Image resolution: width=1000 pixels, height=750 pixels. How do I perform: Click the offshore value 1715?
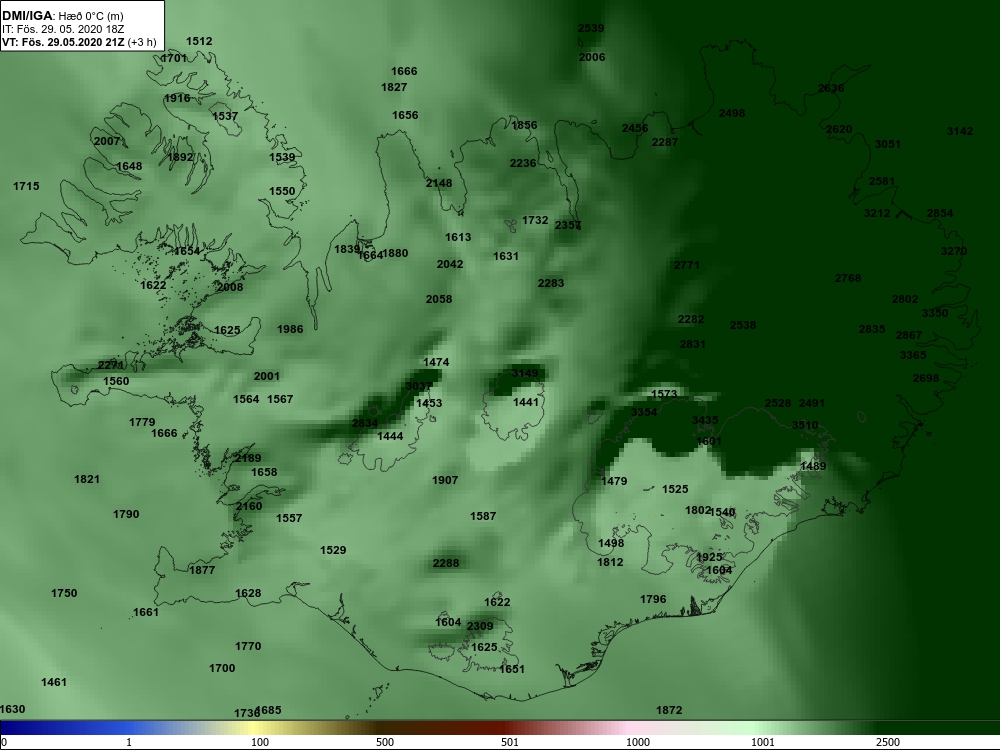tap(26, 186)
